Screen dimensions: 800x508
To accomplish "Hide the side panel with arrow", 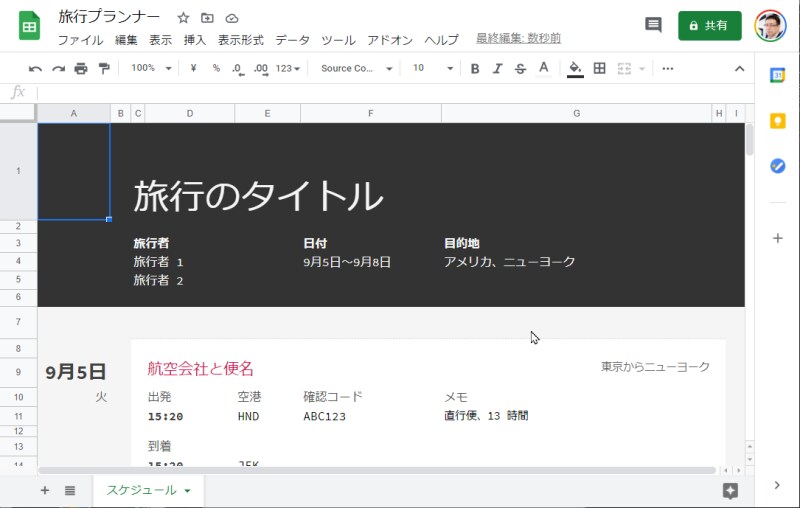I will 777,485.
